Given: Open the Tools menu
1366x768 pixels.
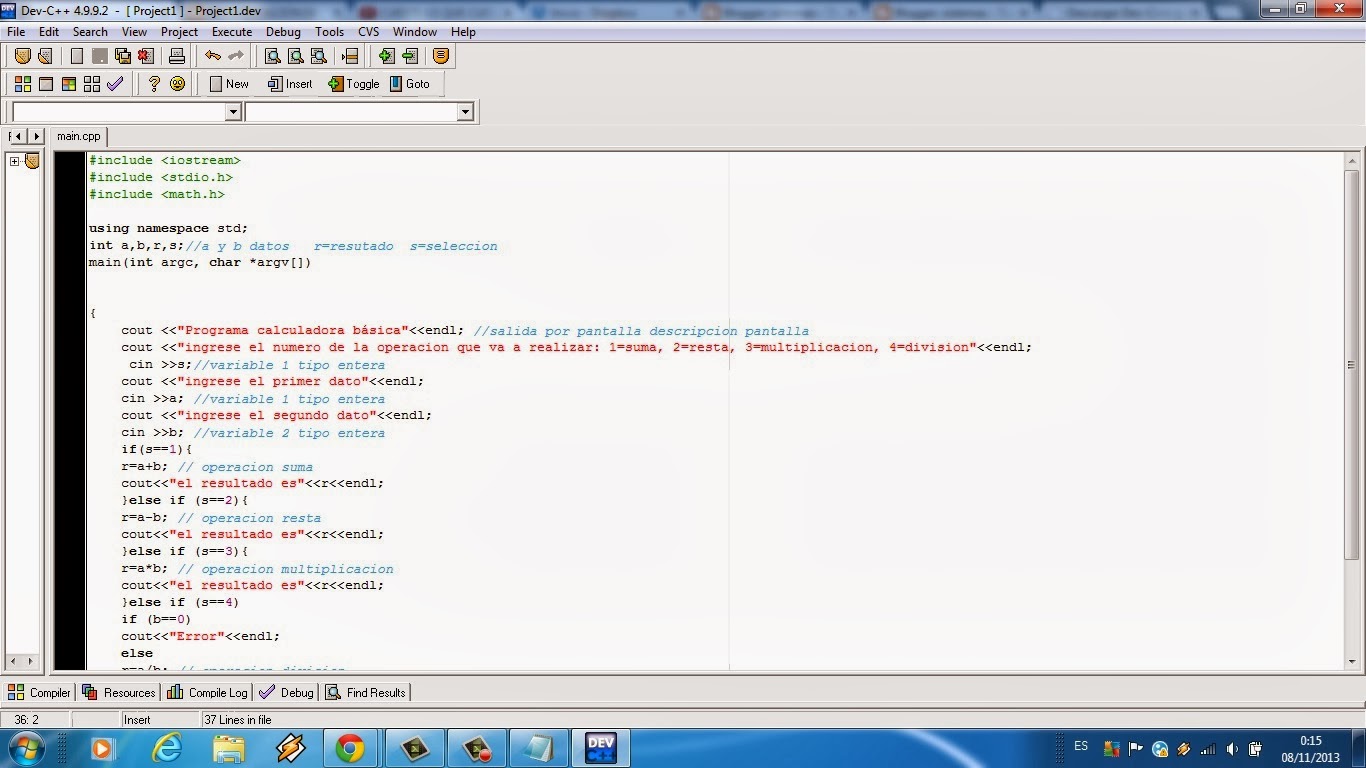Looking at the screenshot, I should point(329,32).
